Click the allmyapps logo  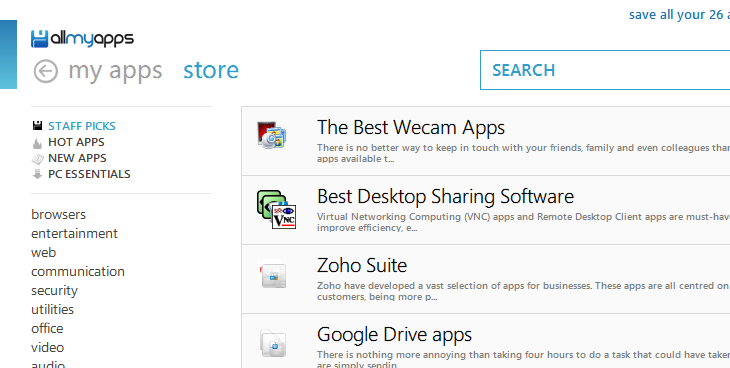82,39
